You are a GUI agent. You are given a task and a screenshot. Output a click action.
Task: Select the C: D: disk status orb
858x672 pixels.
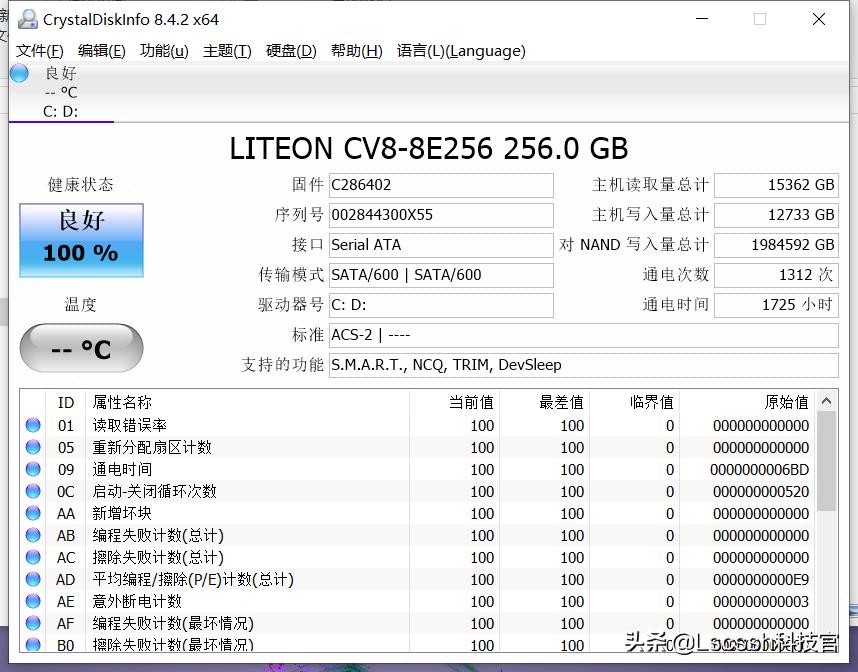[19, 73]
